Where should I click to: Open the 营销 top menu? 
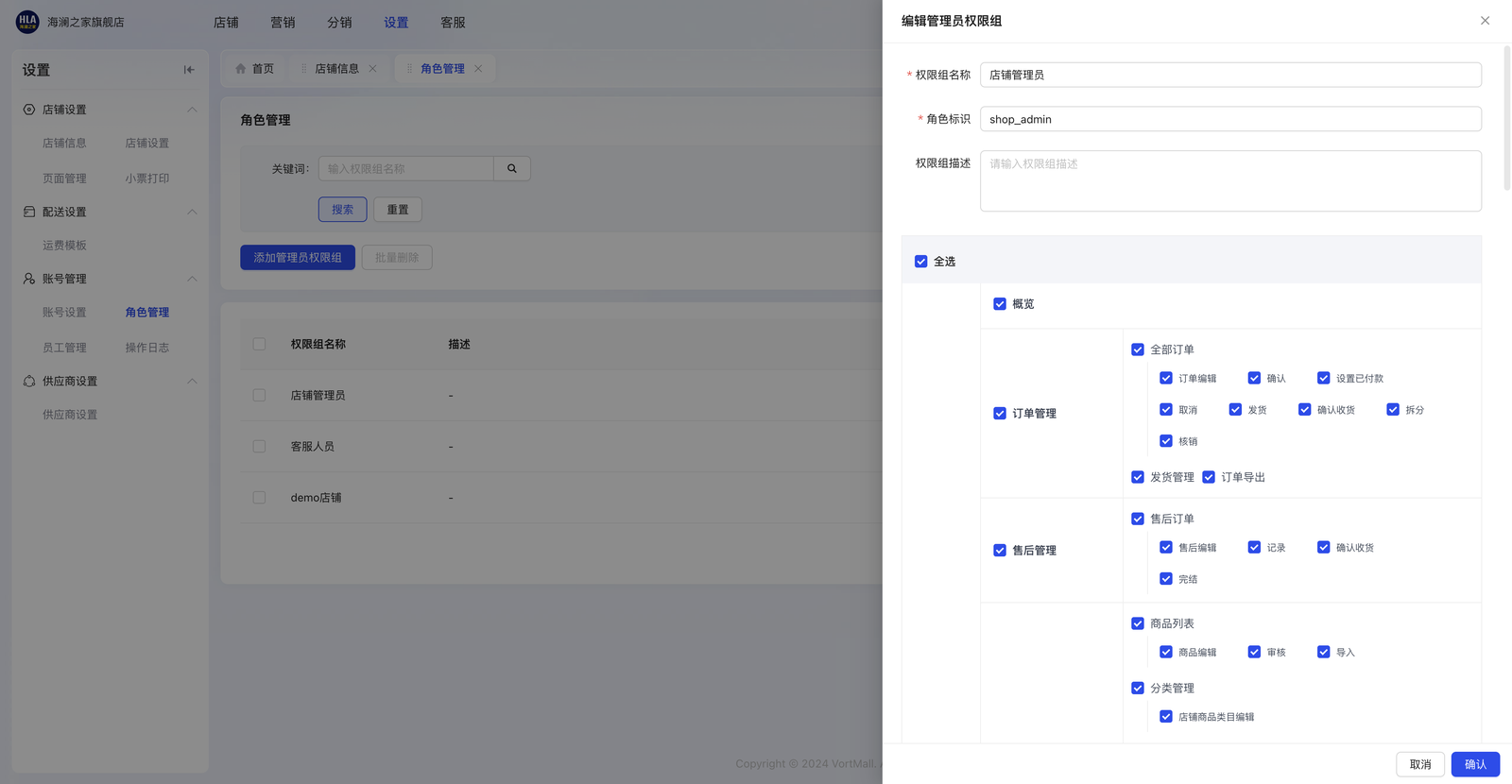coord(283,23)
